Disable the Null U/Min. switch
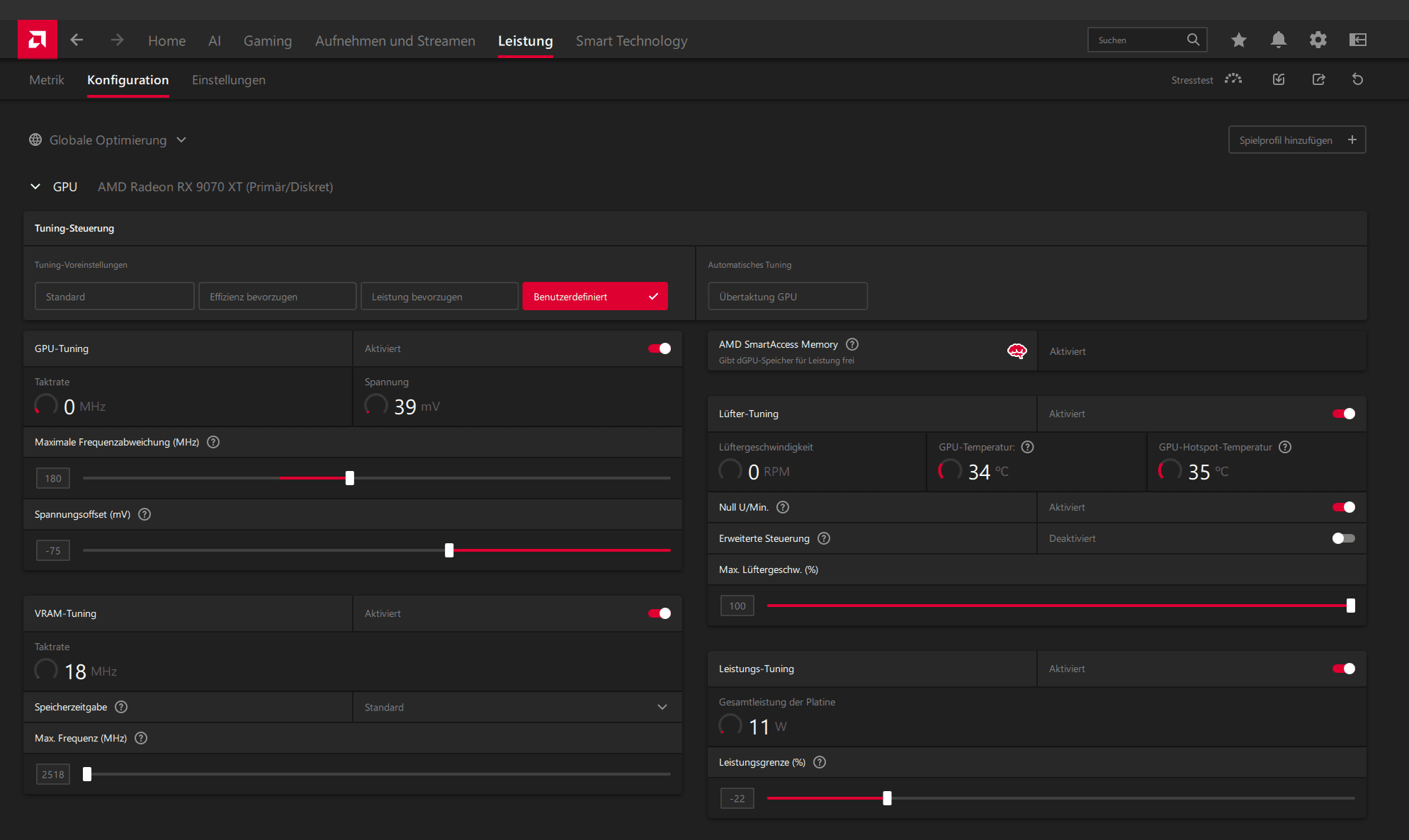 point(1343,507)
